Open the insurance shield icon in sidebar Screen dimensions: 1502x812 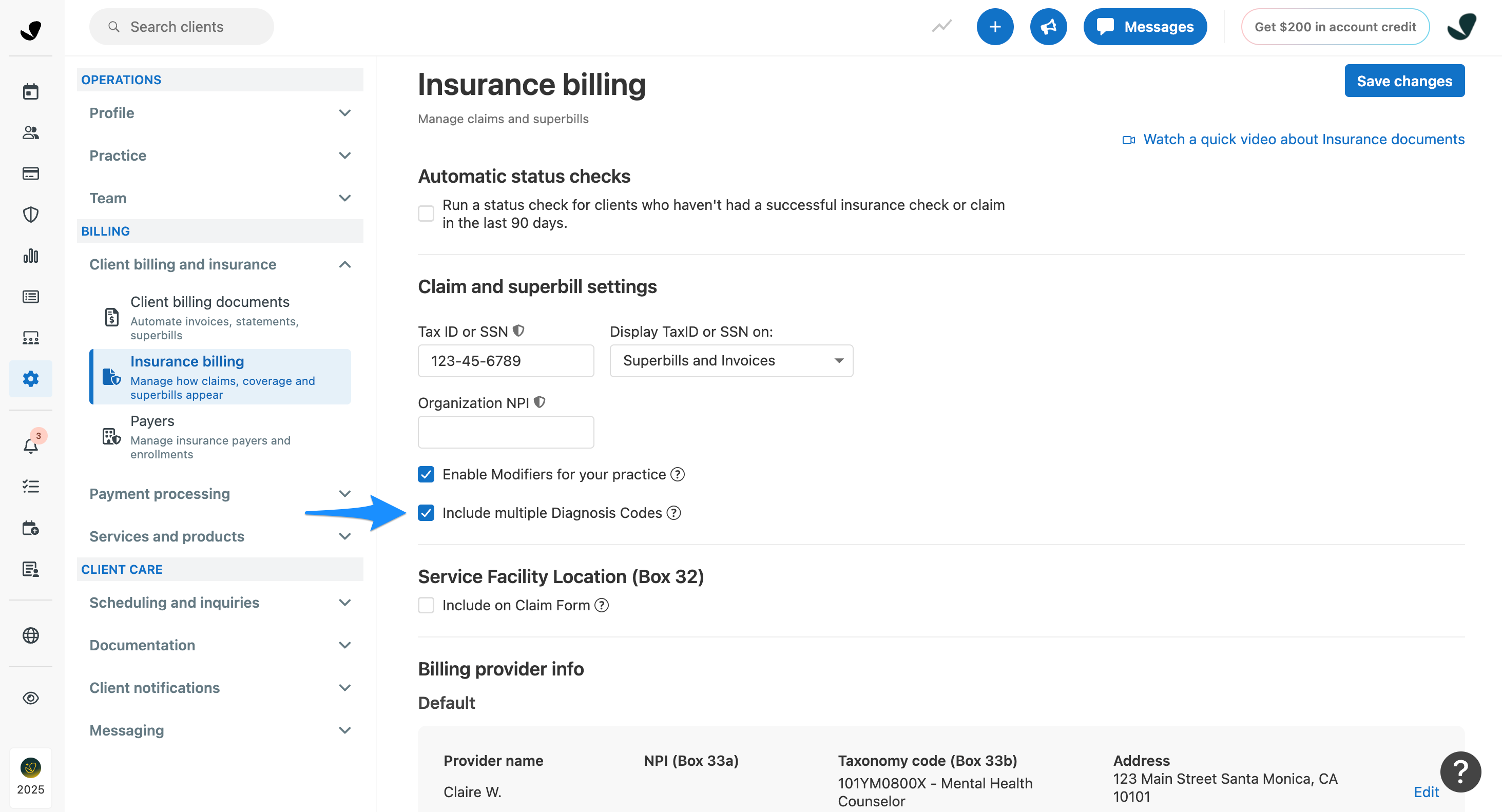[30, 215]
